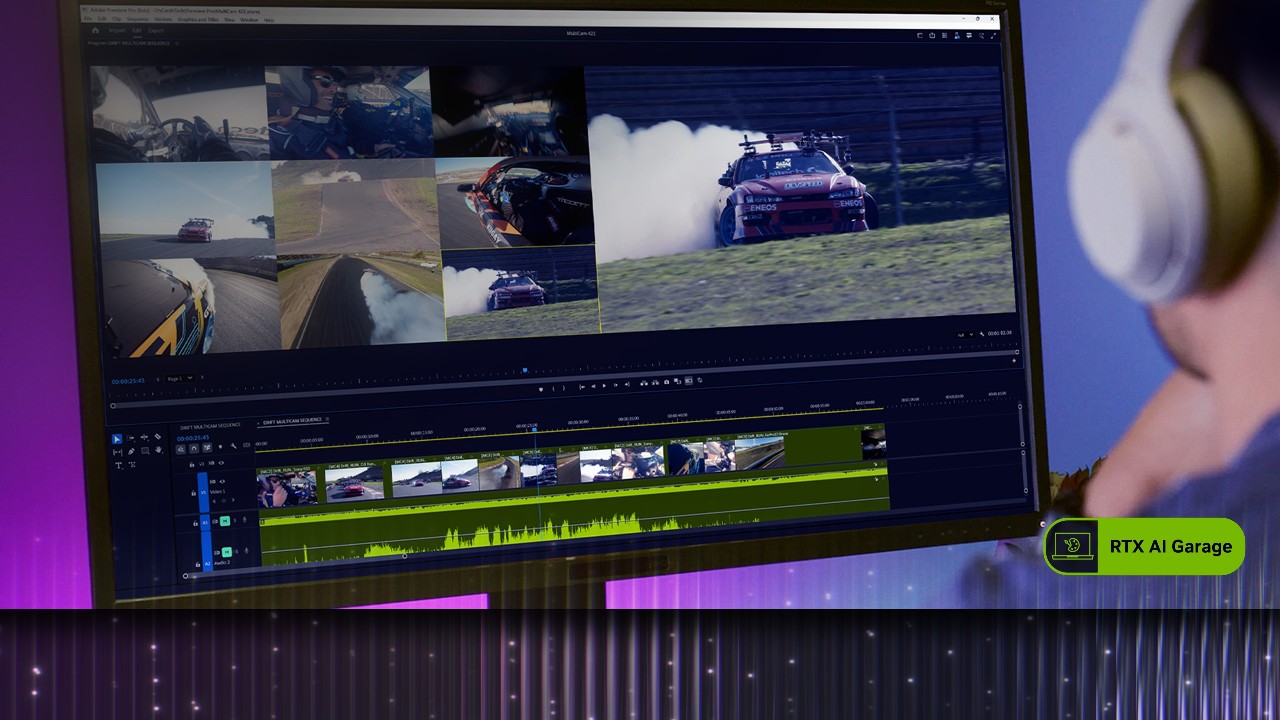Select the Ripple Edit tool

pos(144,437)
